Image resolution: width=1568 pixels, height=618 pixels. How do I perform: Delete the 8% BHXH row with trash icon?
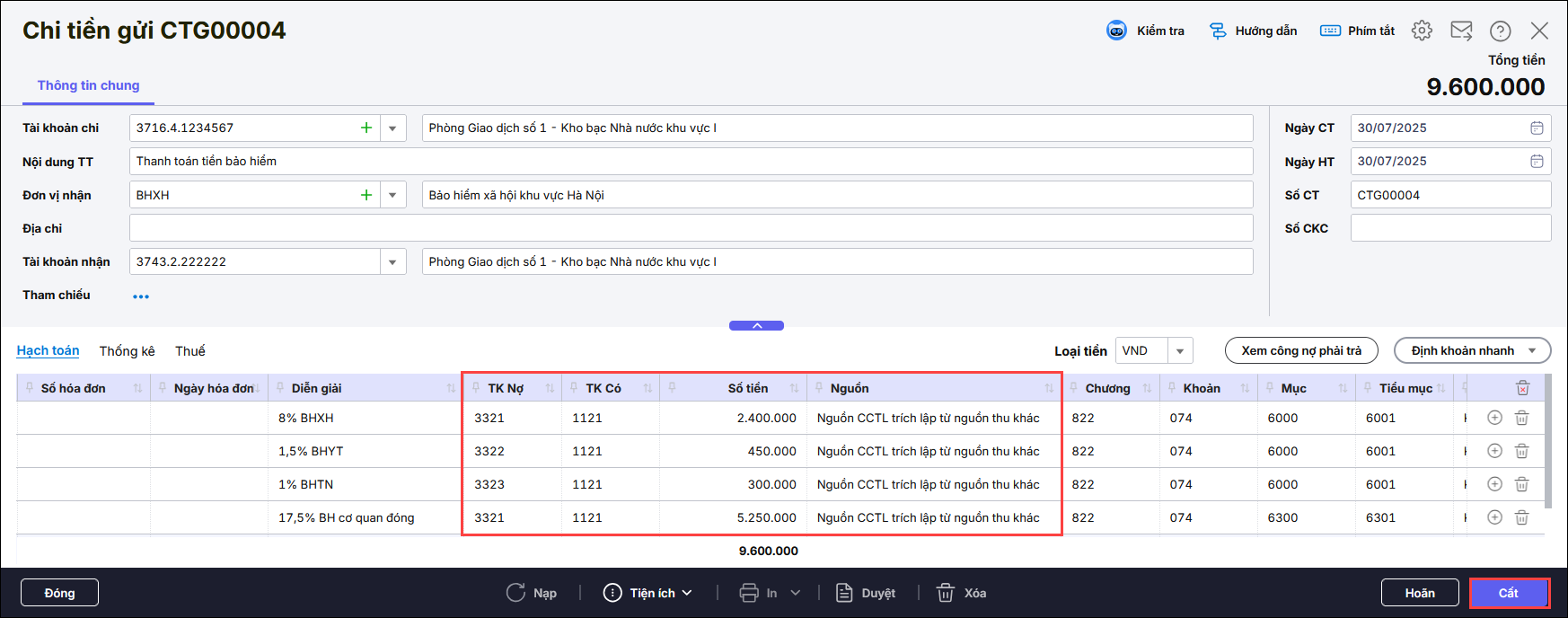coord(1521,418)
